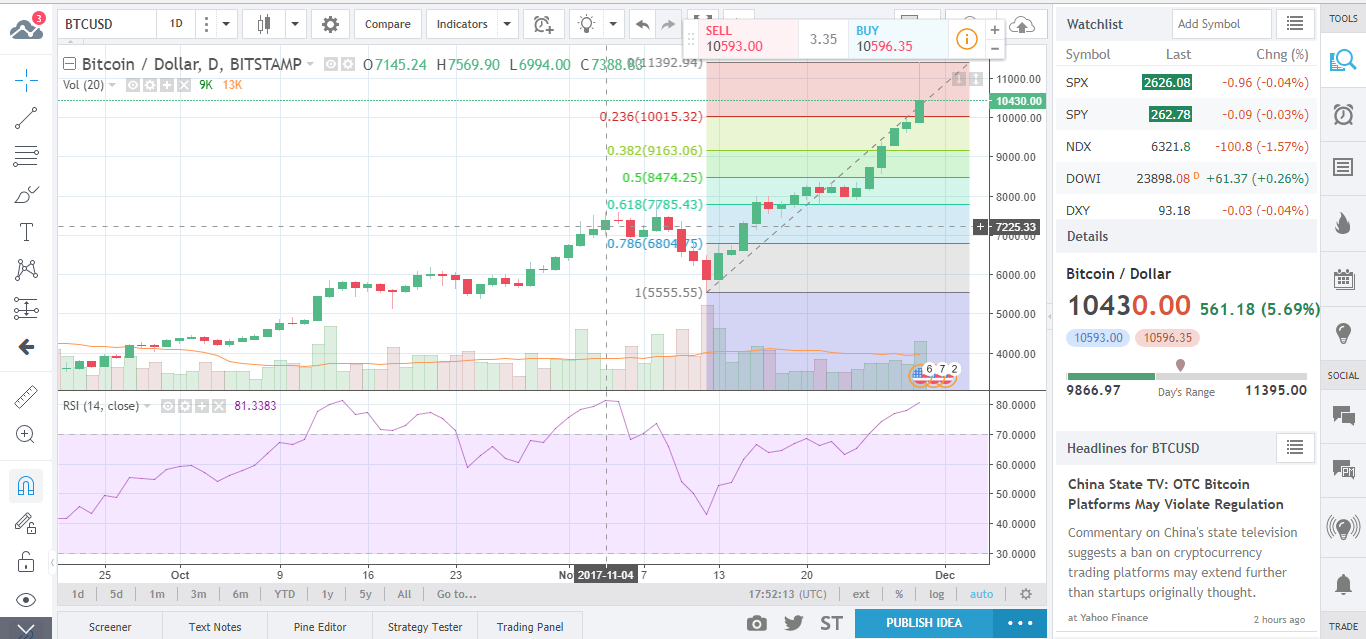Open the chart patterns tool
Screen dimensions: 1366x639
click(x=27, y=270)
